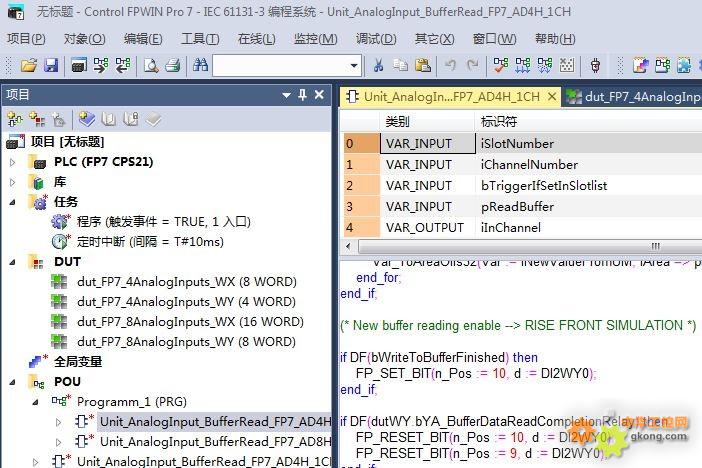This screenshot has width=702, height=468.
Task: Click the paste clipboard icon
Action: coord(423,66)
